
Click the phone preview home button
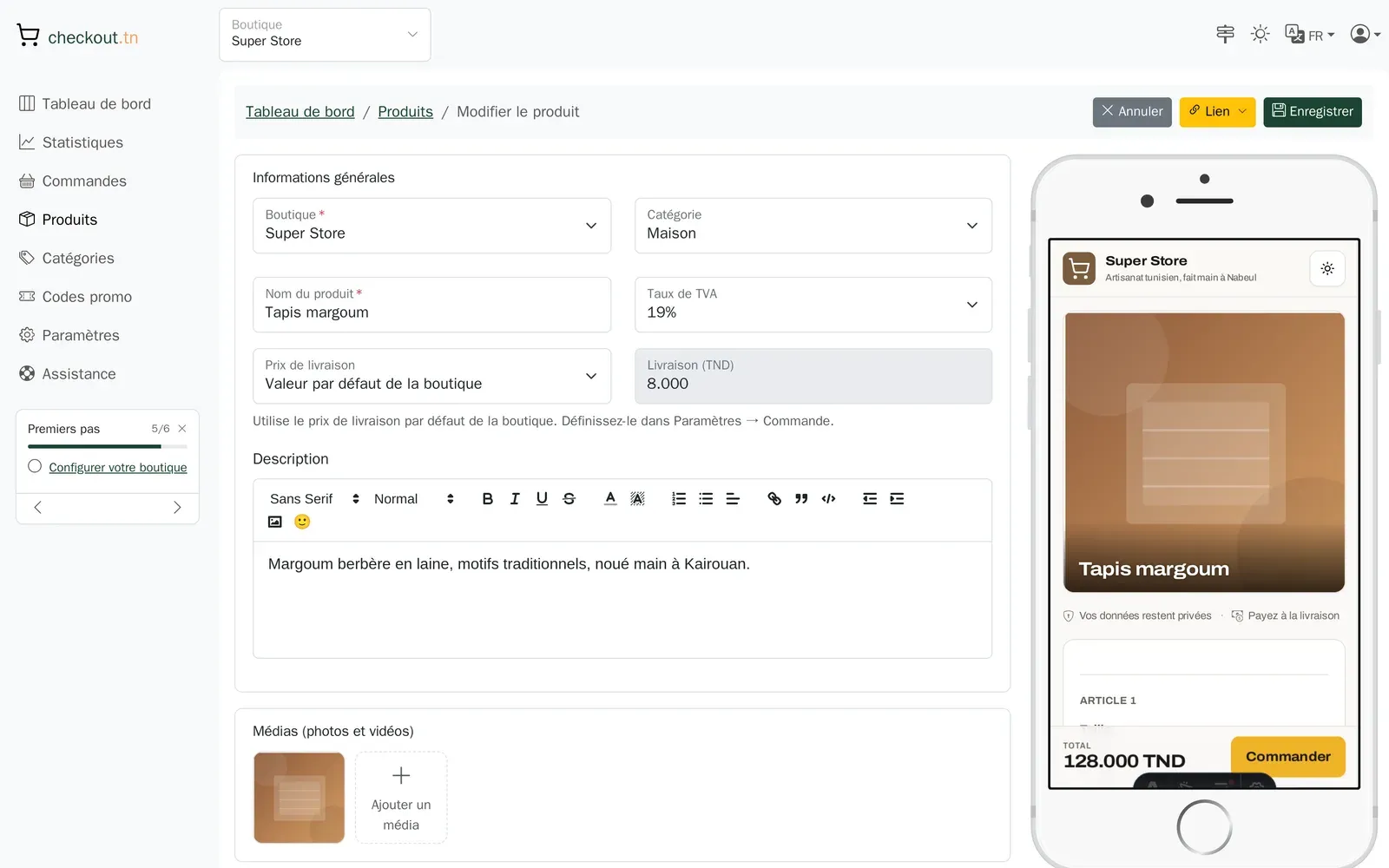[1204, 827]
